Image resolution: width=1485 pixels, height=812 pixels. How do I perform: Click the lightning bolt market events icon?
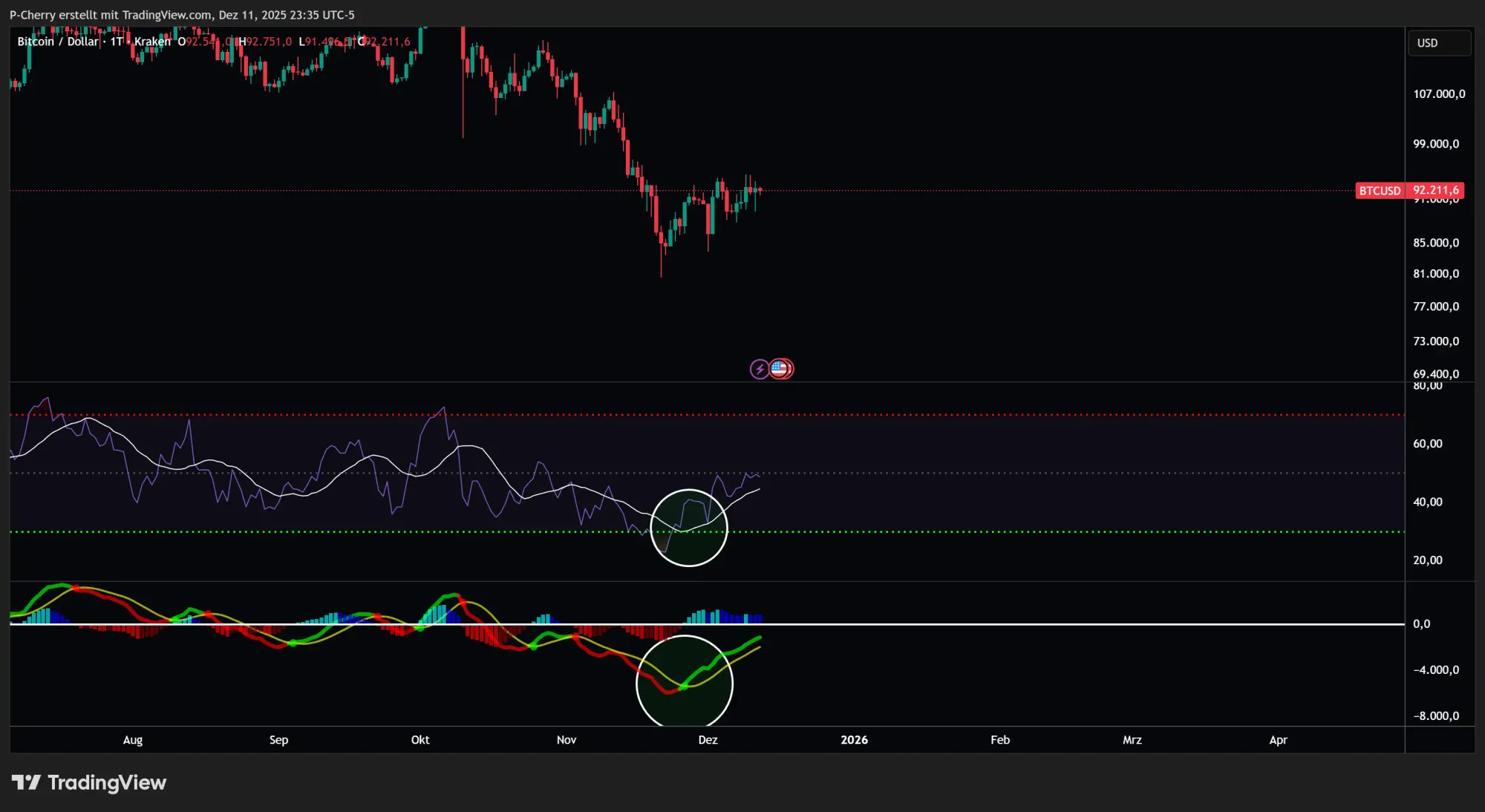759,368
